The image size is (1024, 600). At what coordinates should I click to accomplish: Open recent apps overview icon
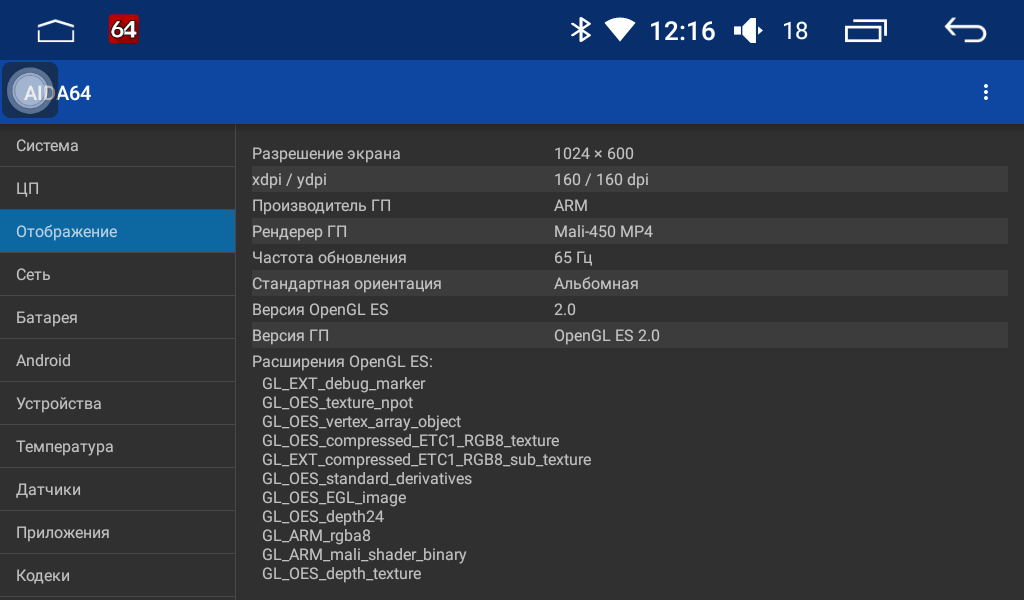click(x=865, y=31)
